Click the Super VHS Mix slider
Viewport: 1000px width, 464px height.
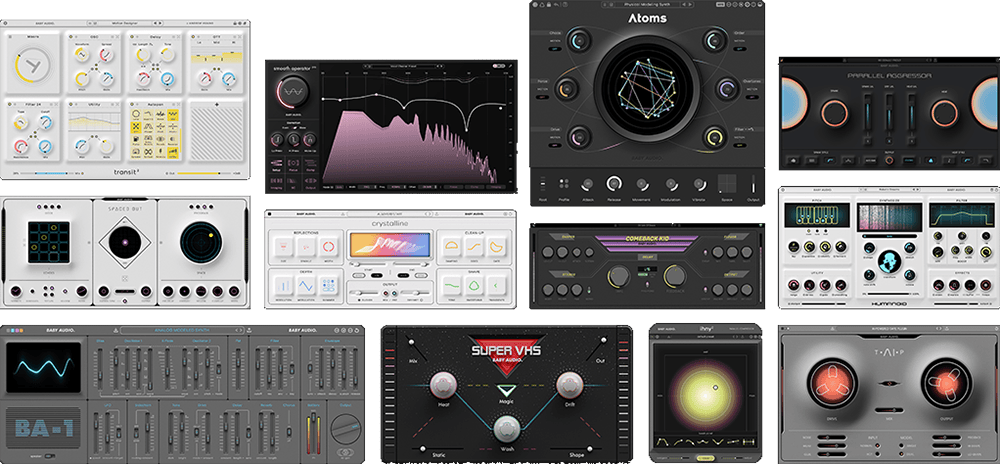tap(416, 348)
